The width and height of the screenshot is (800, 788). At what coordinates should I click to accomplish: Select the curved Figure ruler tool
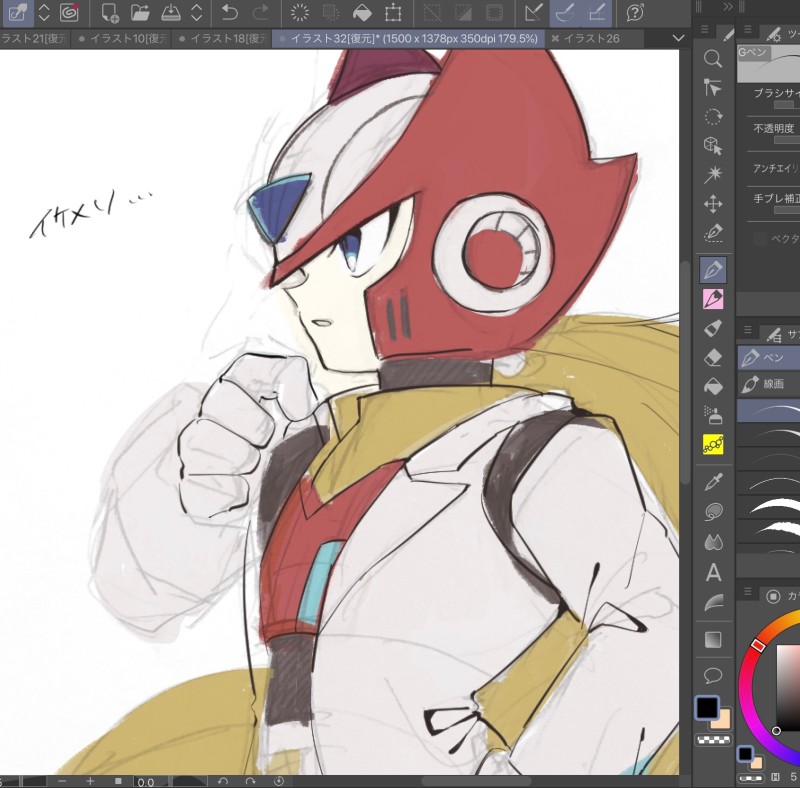(x=713, y=603)
